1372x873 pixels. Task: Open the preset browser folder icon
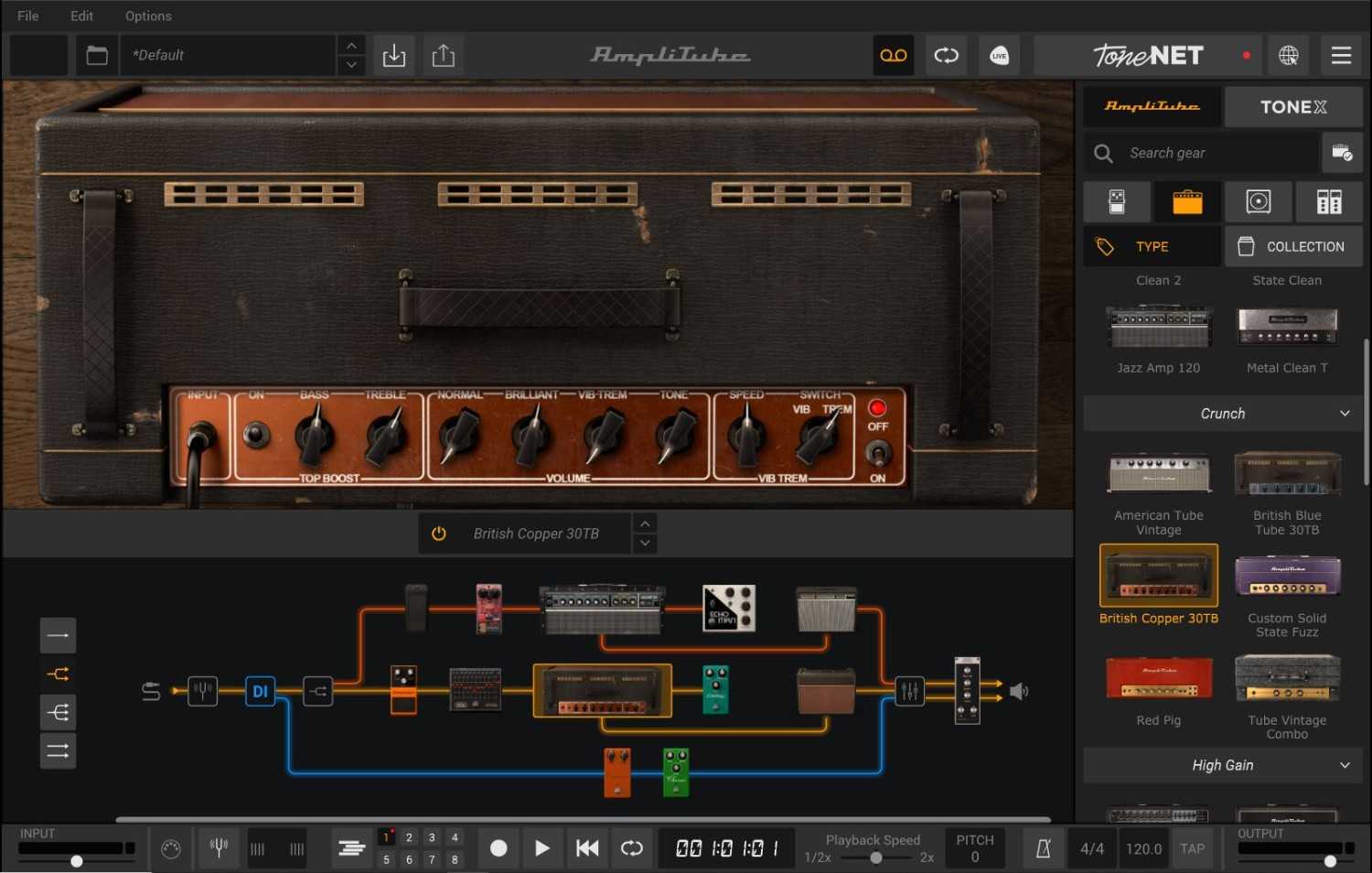pos(97,56)
